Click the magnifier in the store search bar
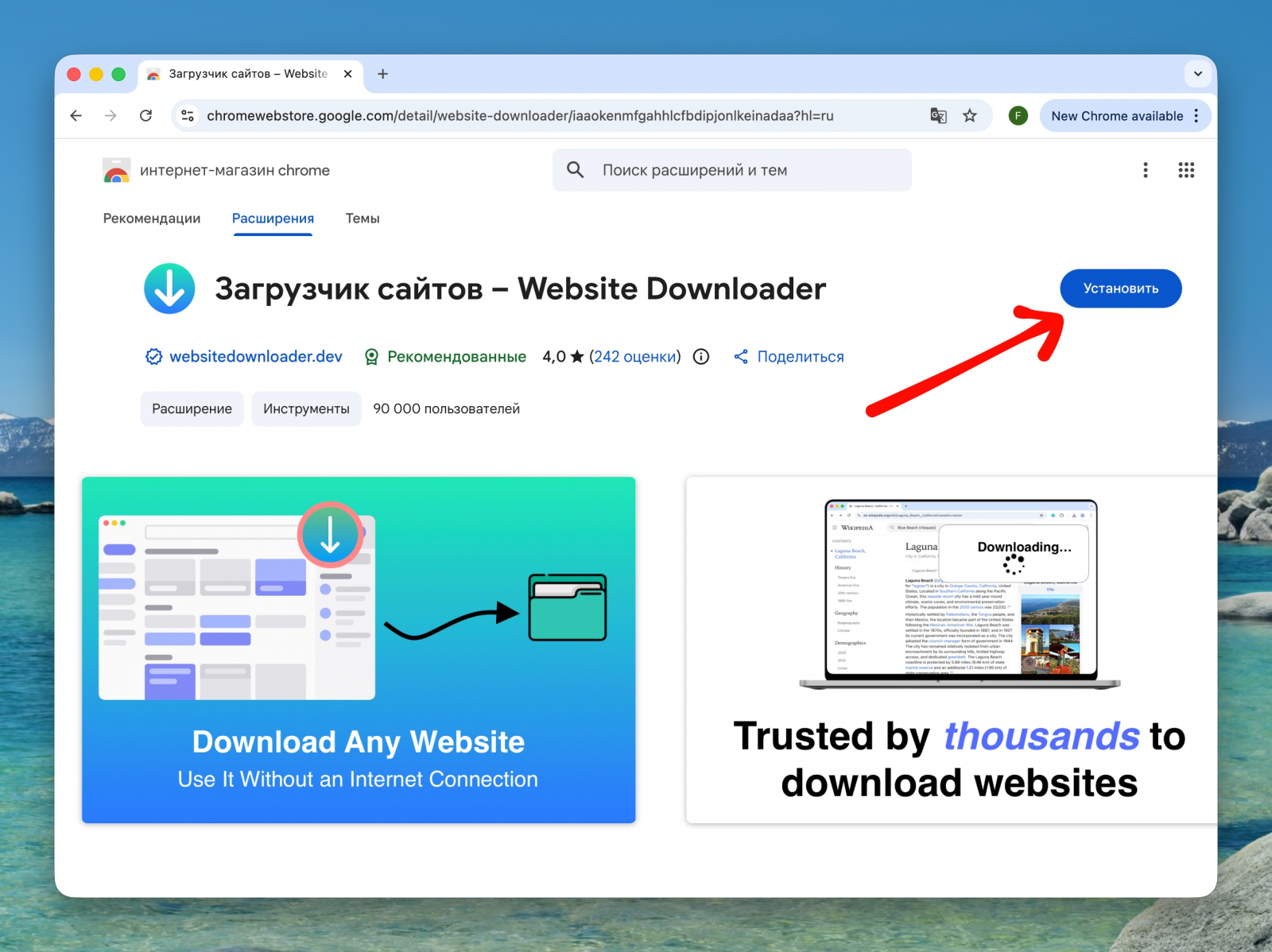This screenshot has width=1272, height=952. click(x=574, y=170)
